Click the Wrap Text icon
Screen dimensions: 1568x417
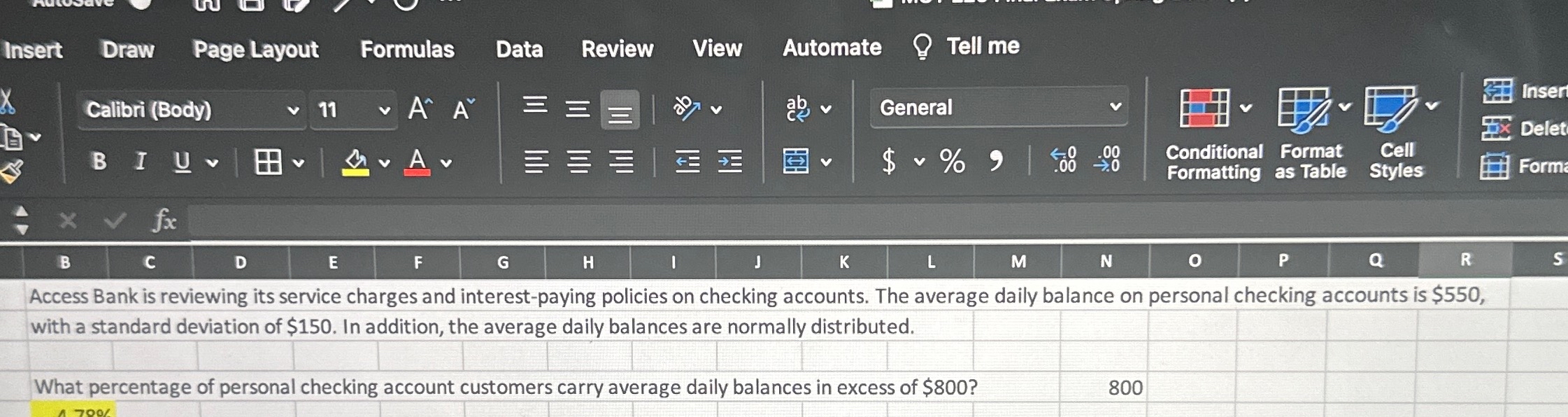tap(797, 108)
